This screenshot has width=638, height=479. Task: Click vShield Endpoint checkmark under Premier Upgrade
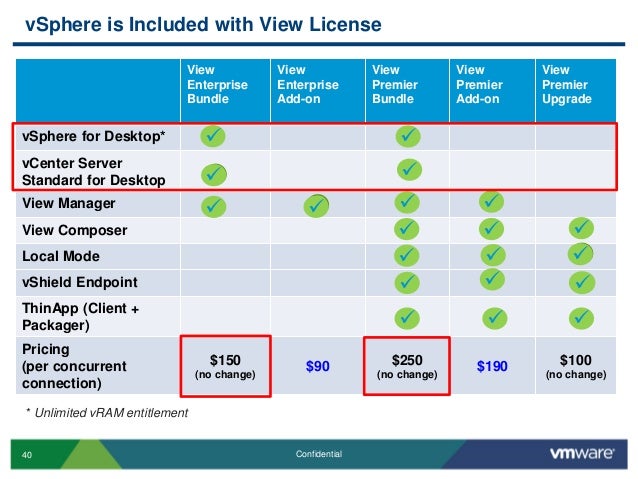pos(582,282)
